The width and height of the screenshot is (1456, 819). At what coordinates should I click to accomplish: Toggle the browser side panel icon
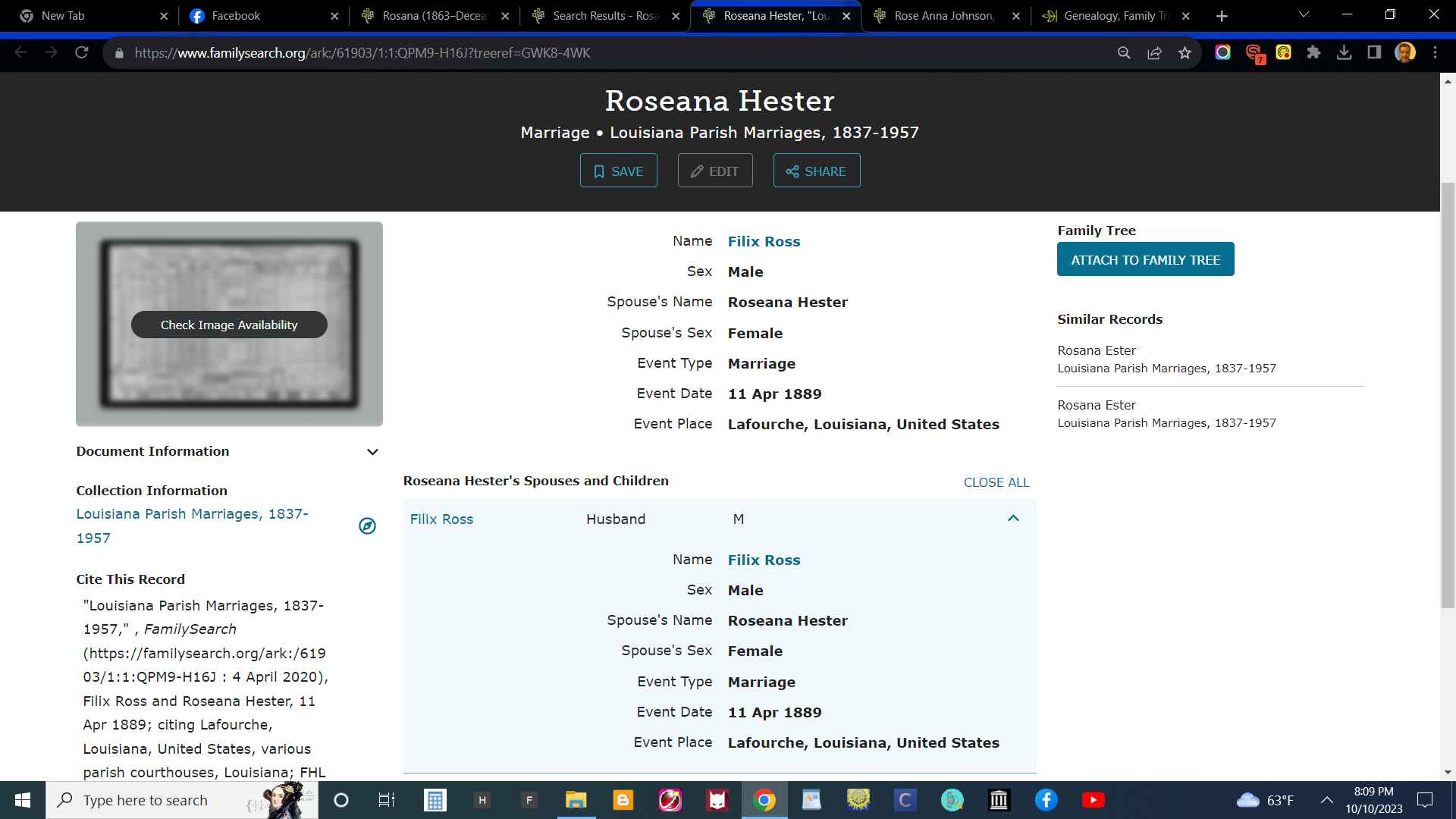click(1374, 52)
